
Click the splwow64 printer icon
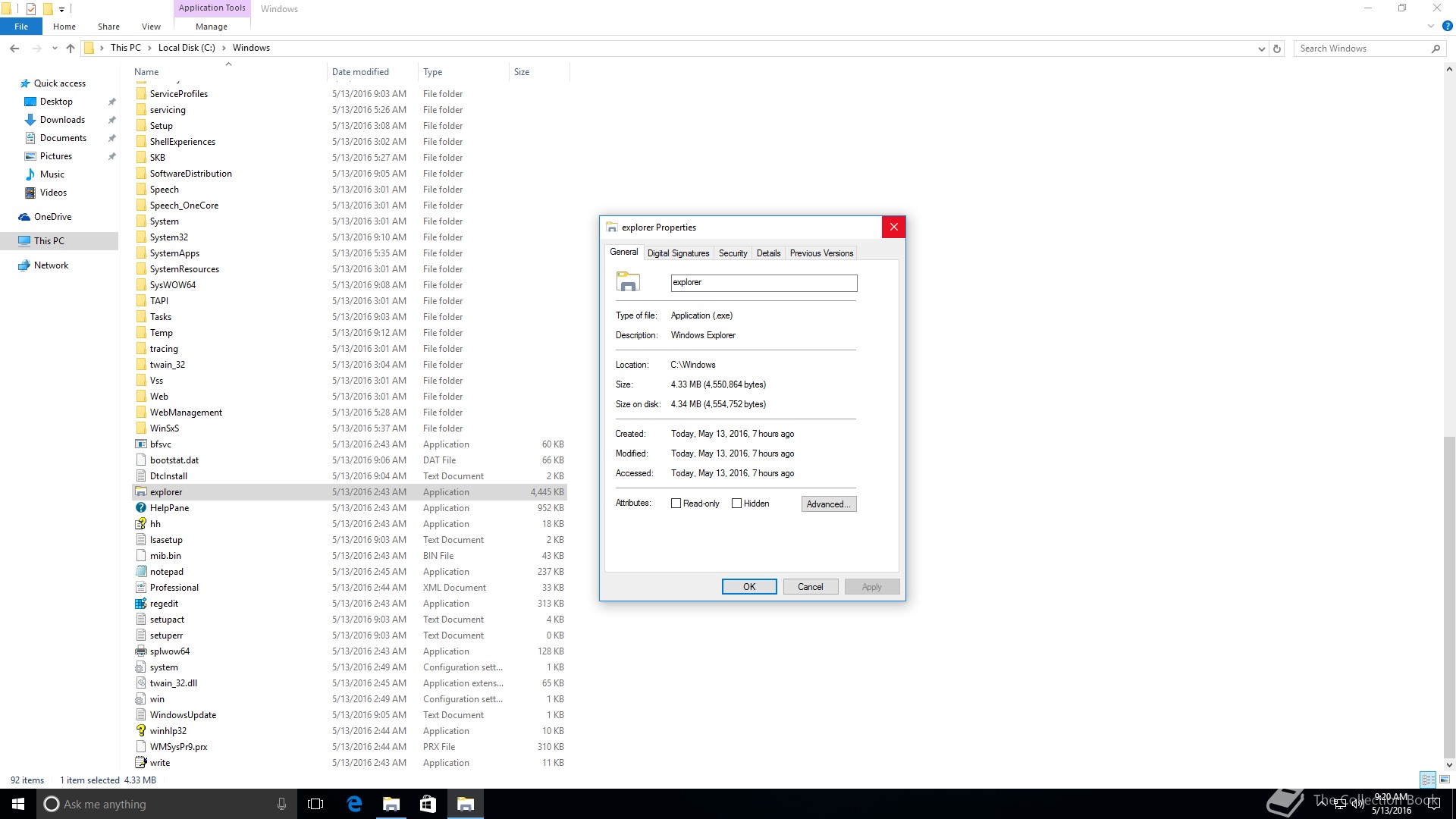pyautogui.click(x=140, y=651)
